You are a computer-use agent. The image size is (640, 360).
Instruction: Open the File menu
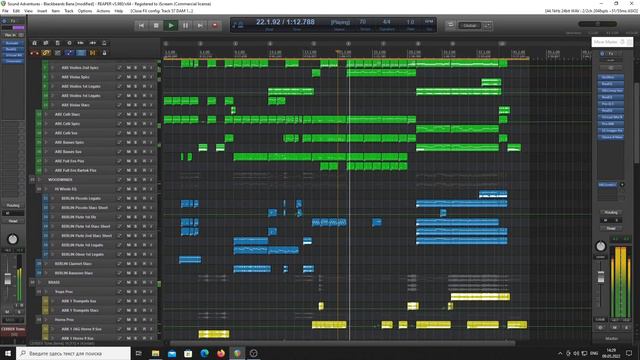click(x=5, y=11)
